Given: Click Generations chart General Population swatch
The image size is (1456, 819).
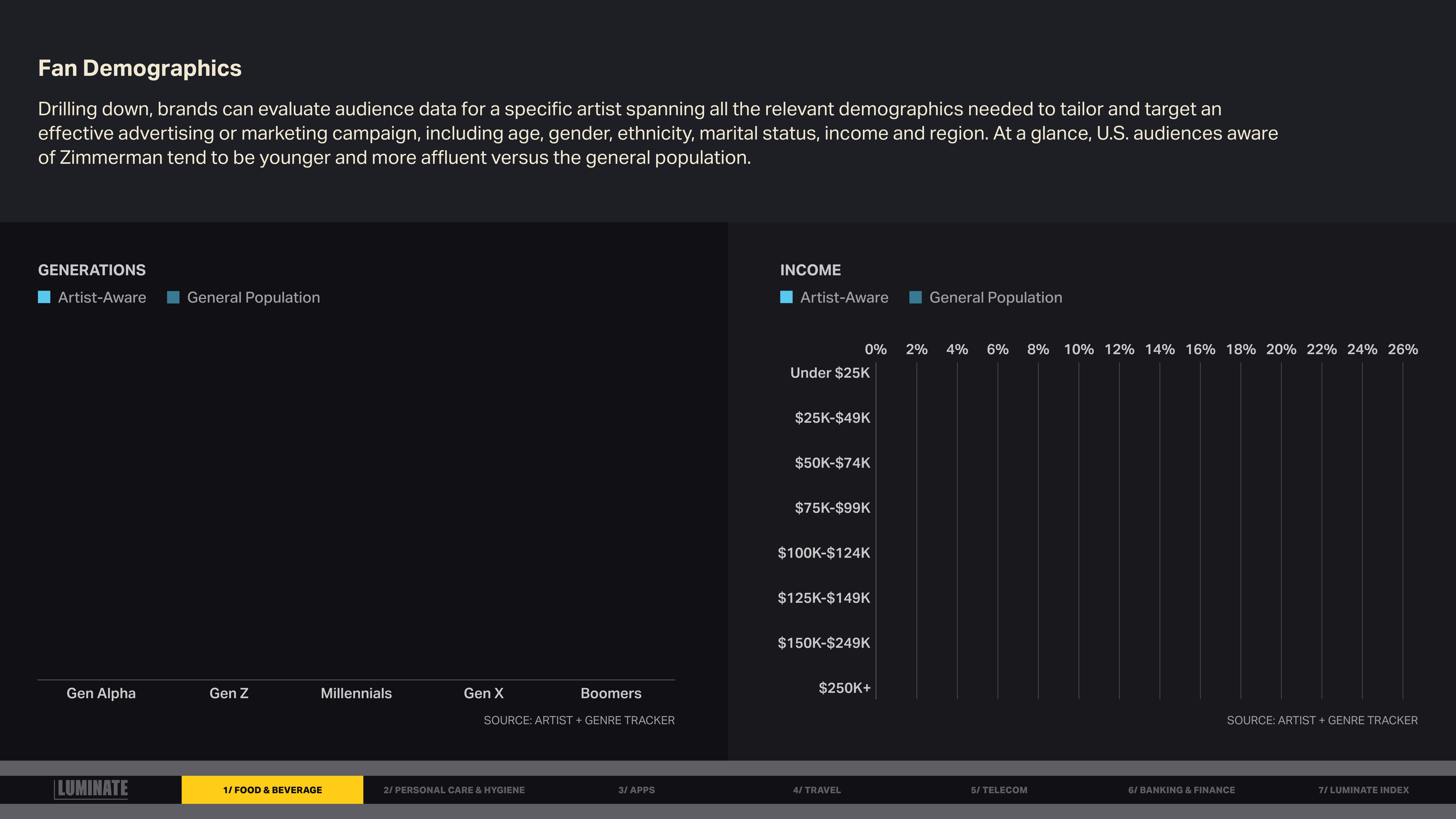Looking at the screenshot, I should tap(173, 297).
